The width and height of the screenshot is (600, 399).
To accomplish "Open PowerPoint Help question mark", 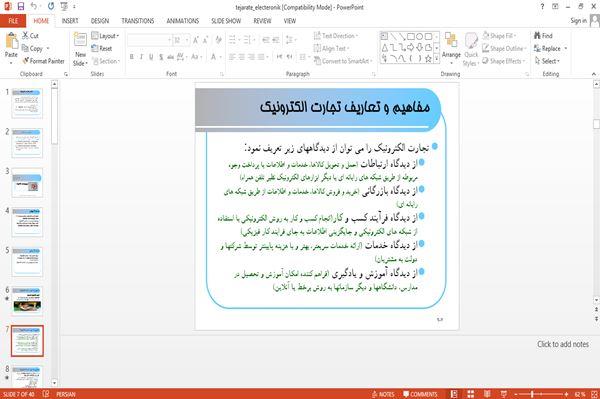I will pos(542,6).
